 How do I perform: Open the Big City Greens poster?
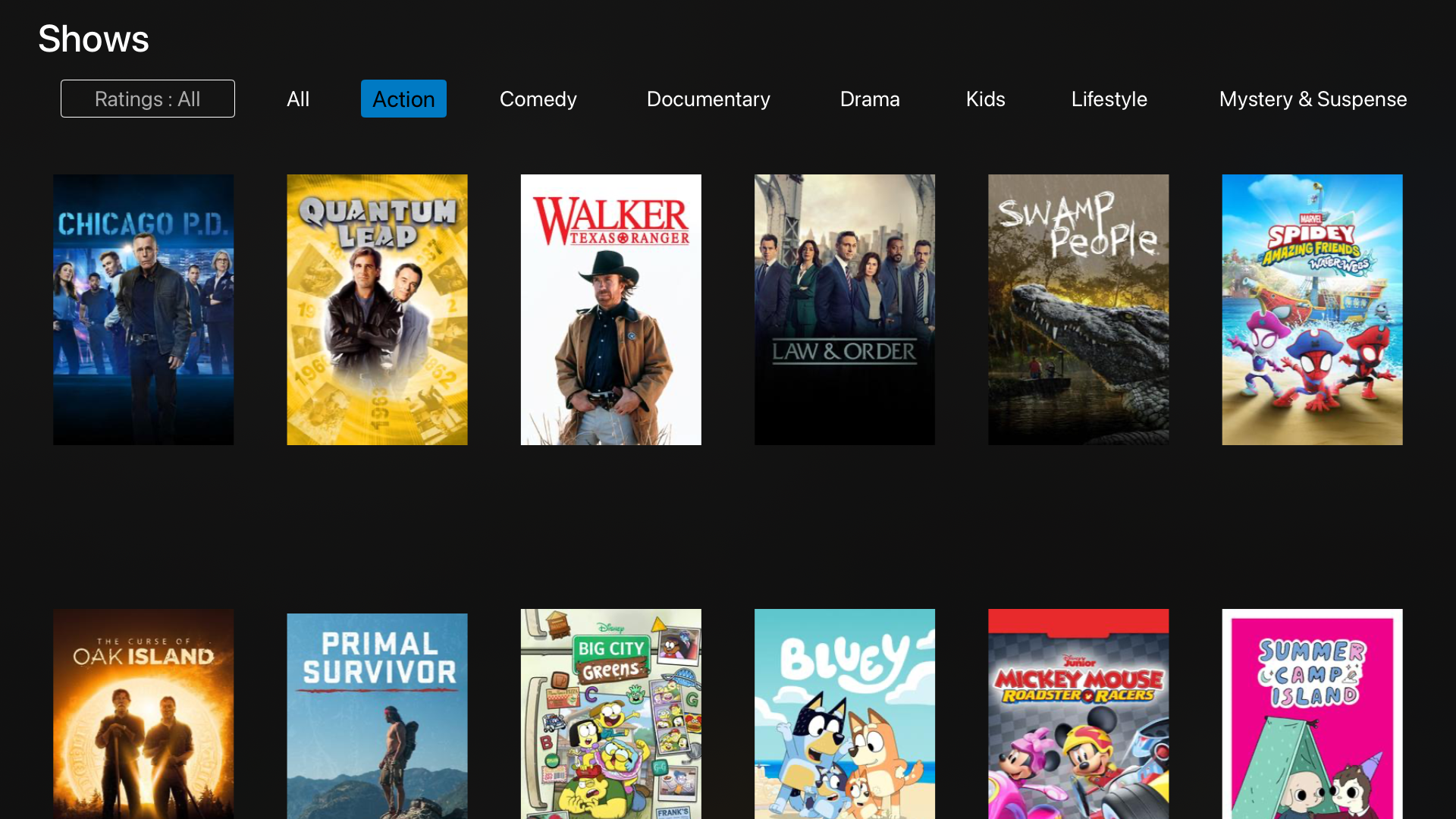tap(611, 714)
